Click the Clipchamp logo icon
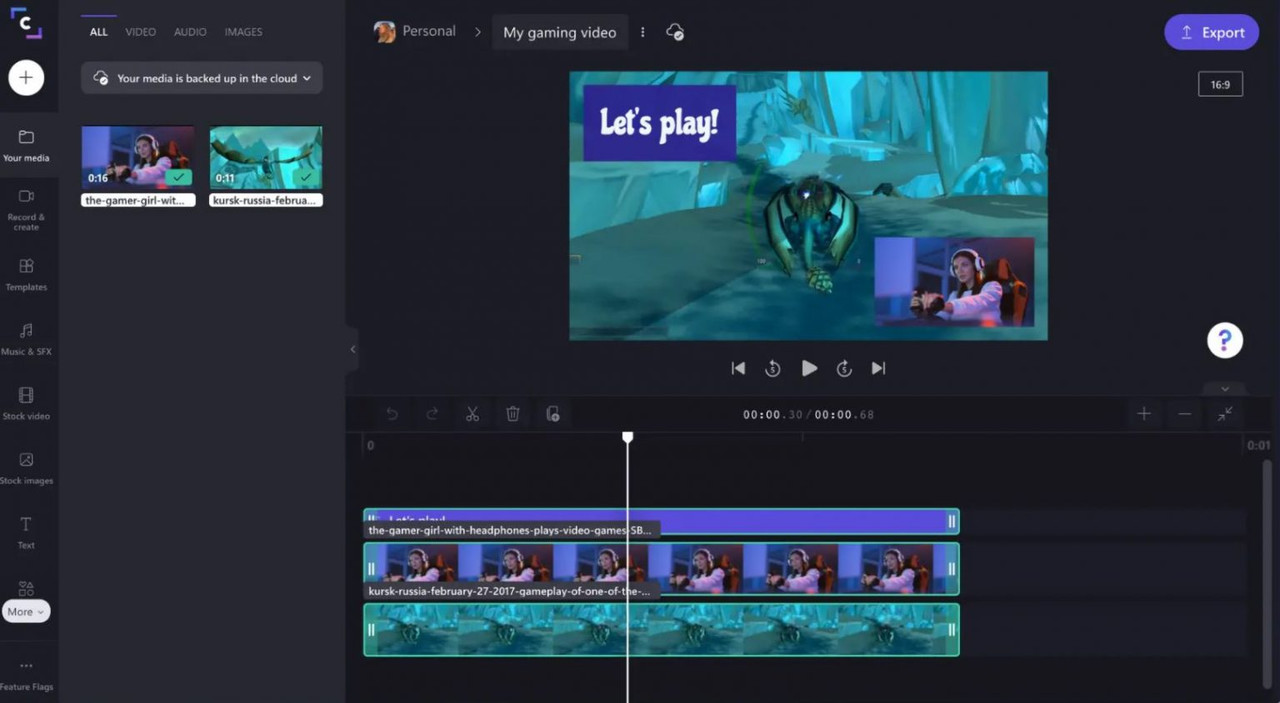 [26, 24]
